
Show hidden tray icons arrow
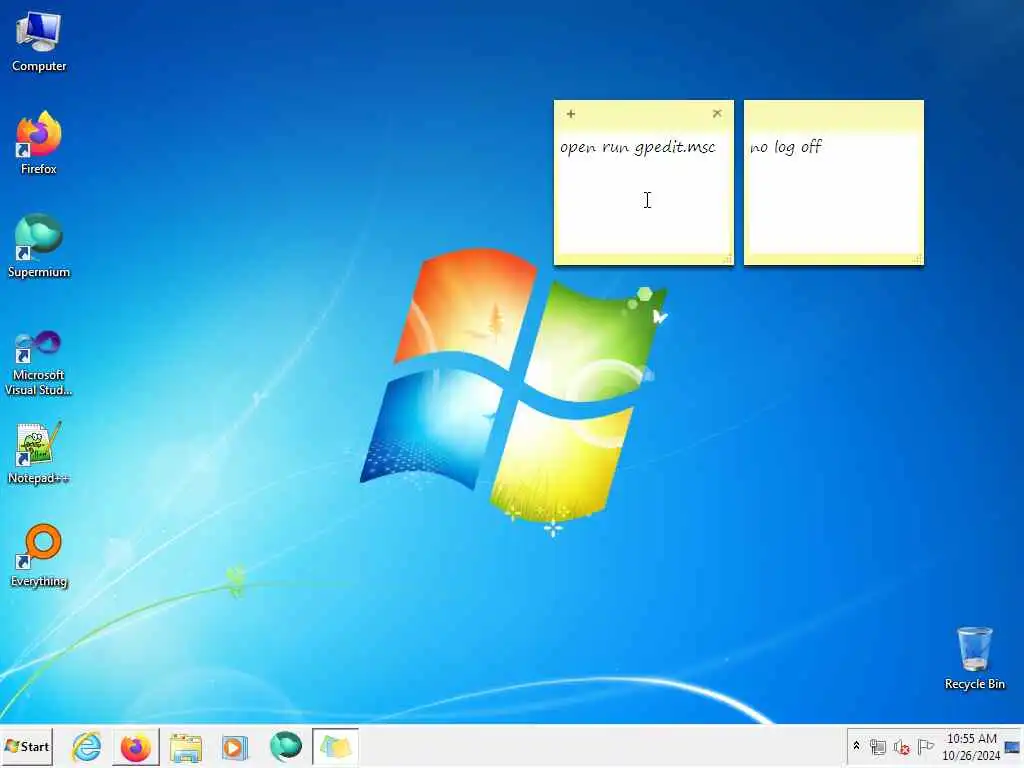[856, 746]
